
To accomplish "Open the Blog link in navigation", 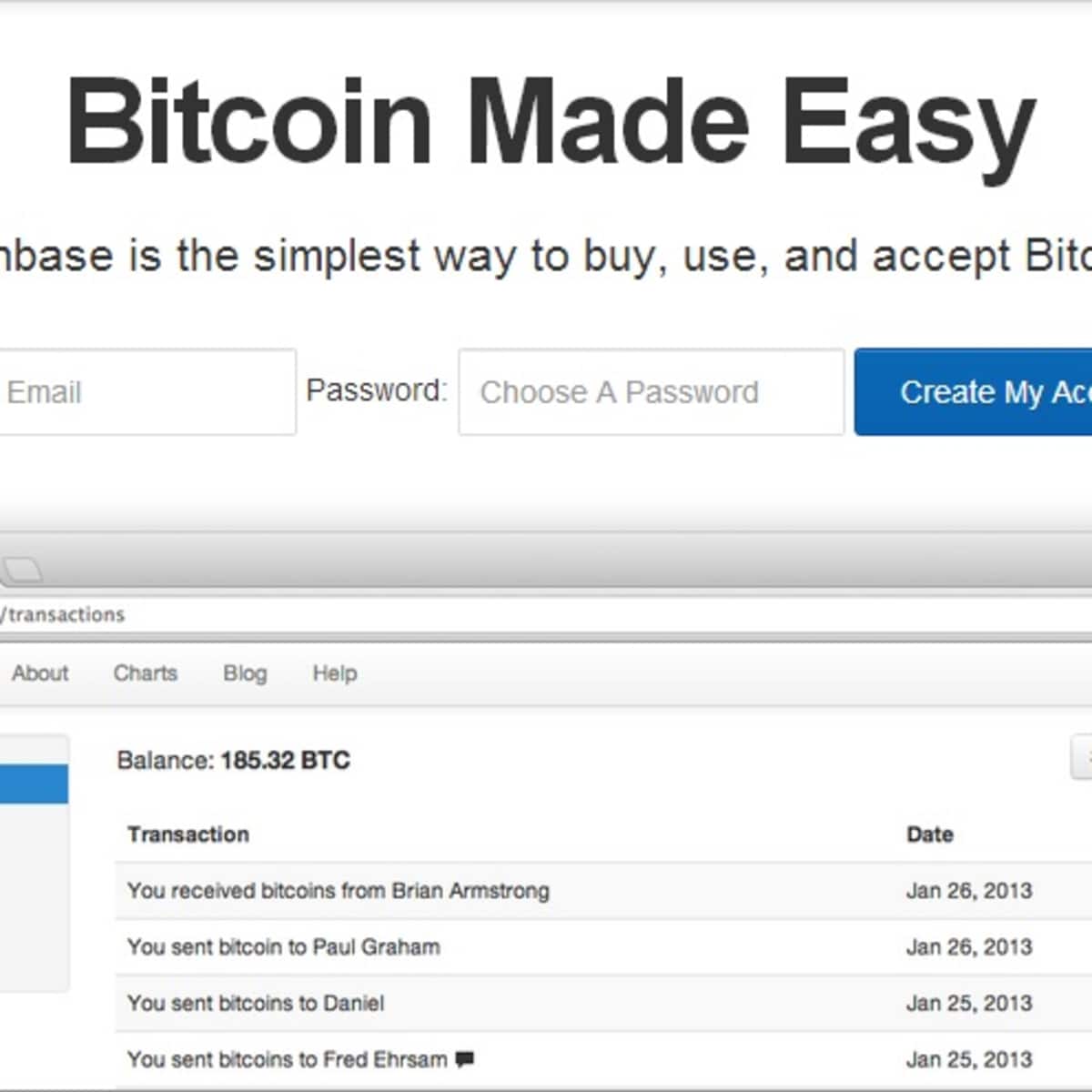I will point(245,673).
